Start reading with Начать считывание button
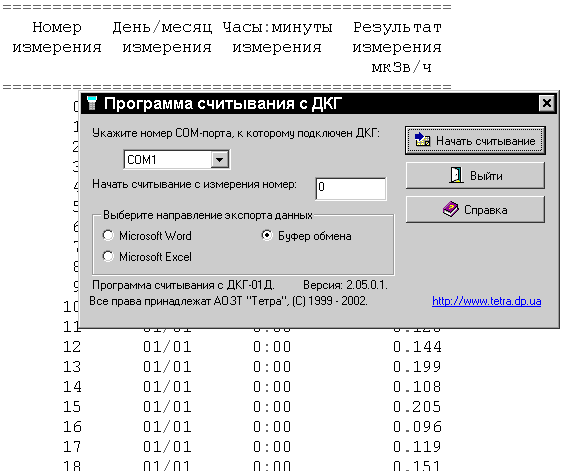This screenshot has width=562, height=471. (x=475, y=140)
